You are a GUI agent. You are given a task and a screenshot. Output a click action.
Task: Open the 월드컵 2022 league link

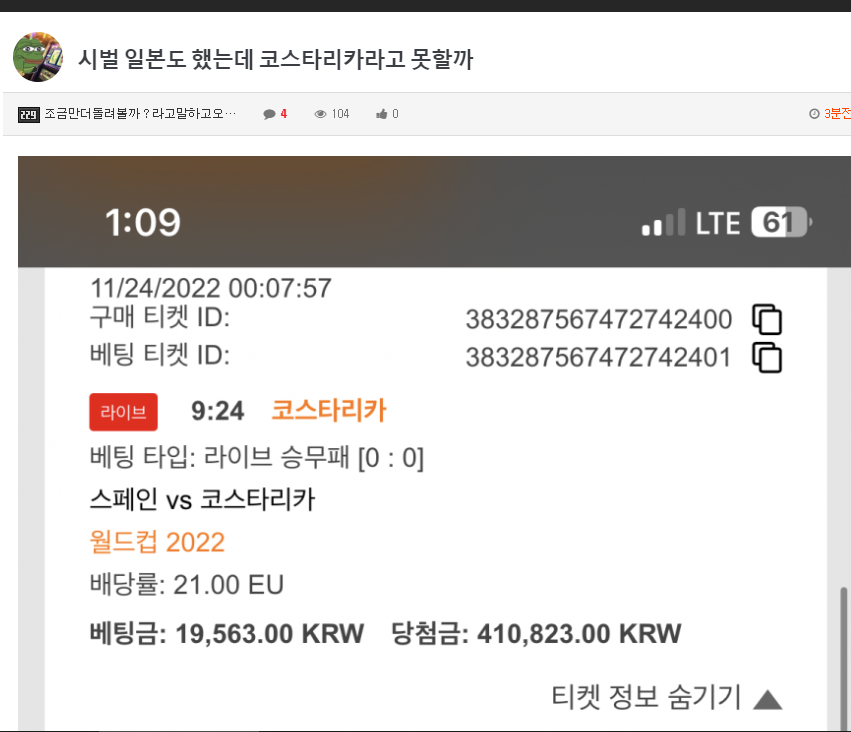click(x=157, y=542)
